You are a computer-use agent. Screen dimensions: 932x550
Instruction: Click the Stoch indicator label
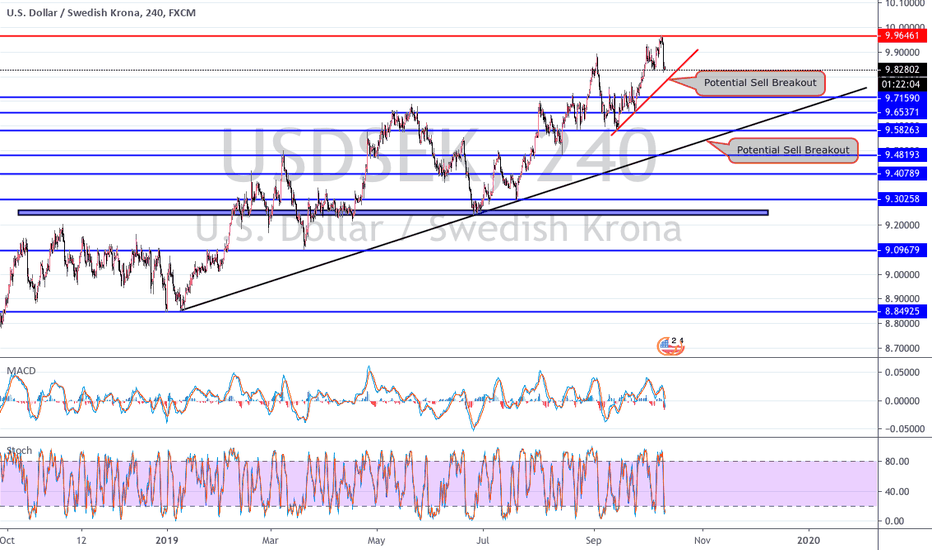(x=19, y=451)
